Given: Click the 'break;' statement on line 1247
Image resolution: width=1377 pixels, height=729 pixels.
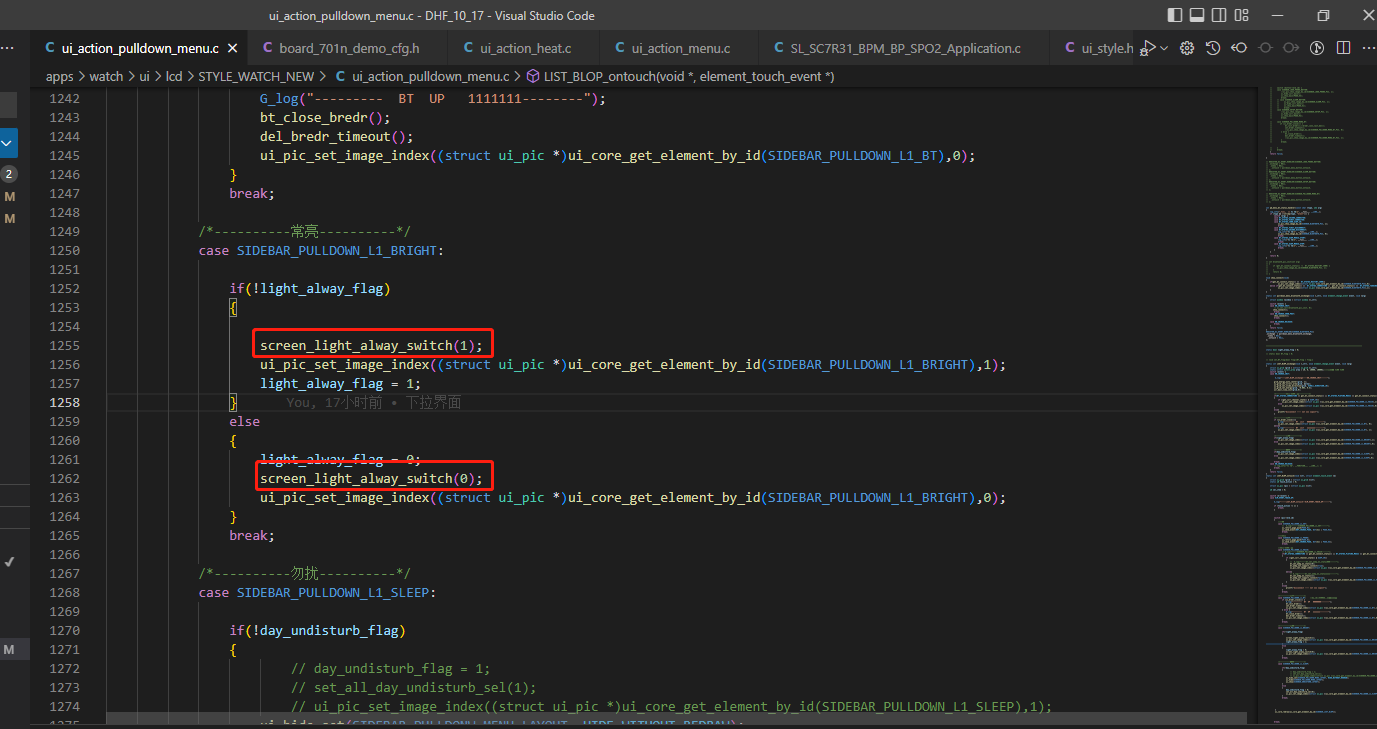Looking at the screenshot, I should coord(252,193).
